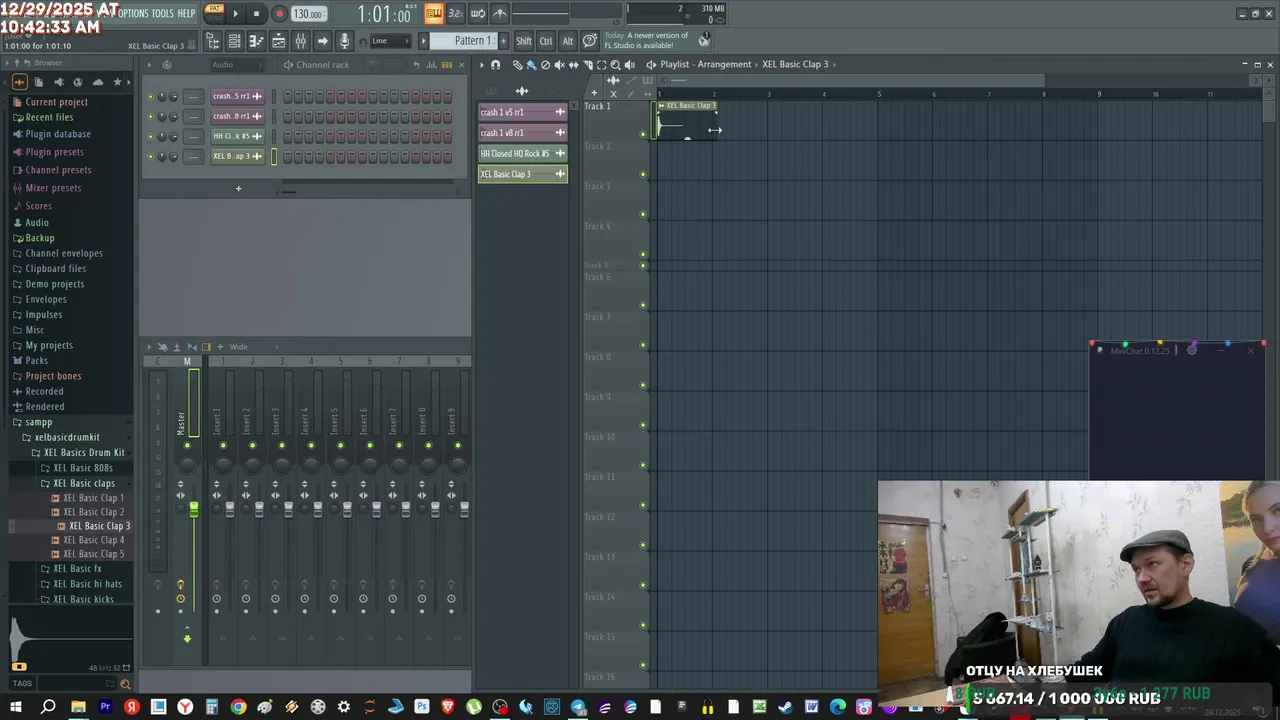Toggle mute LED on XEL B..ap 3 channel
The image size is (1280, 720).
150,157
